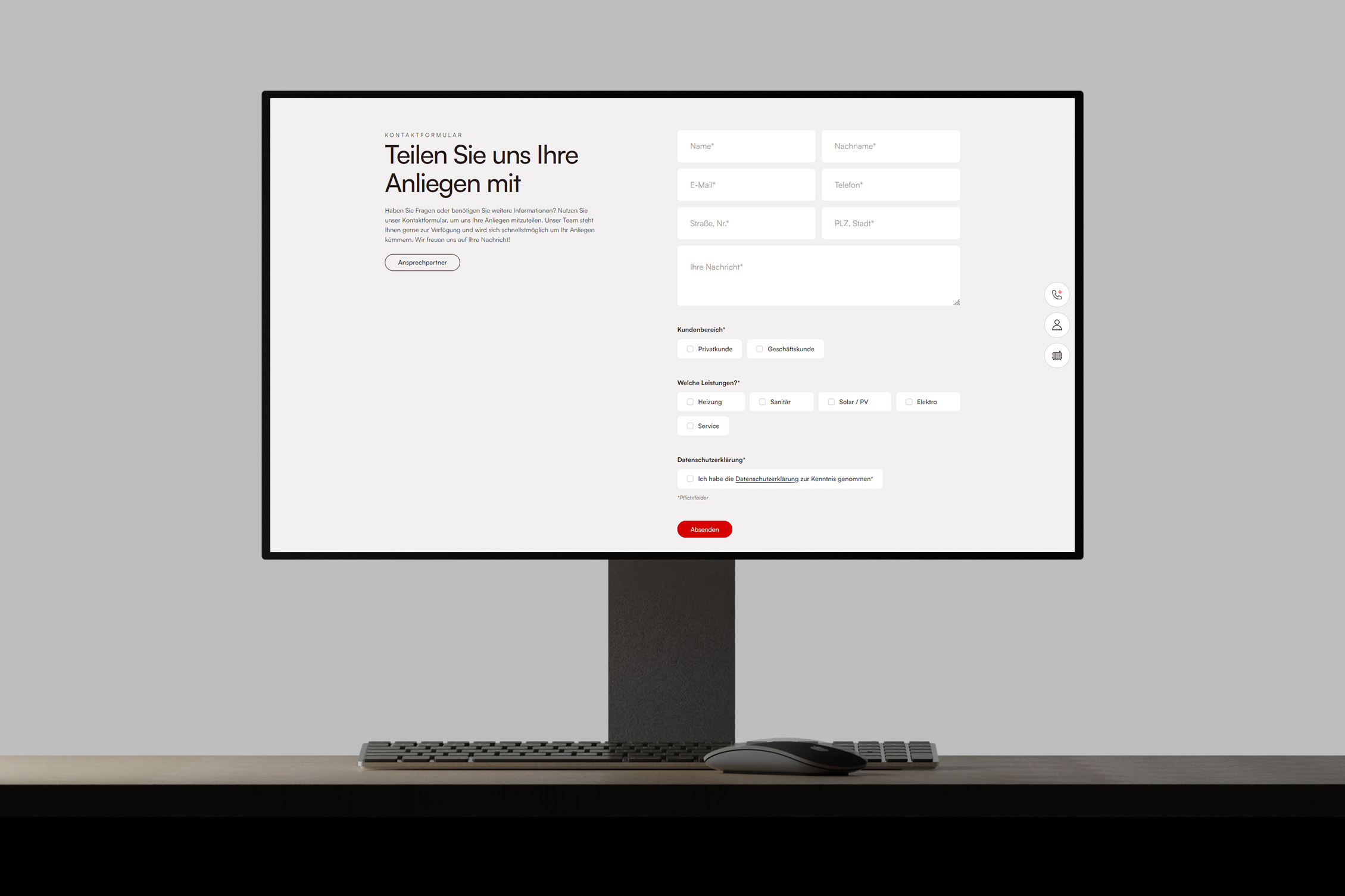Screen dimensions: 1345x896
Task: Click the Abenden submit button
Action: point(705,529)
